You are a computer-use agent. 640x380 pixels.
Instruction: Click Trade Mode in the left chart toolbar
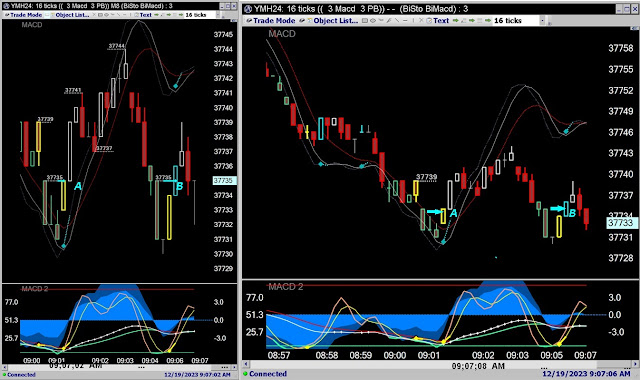click(26, 15)
